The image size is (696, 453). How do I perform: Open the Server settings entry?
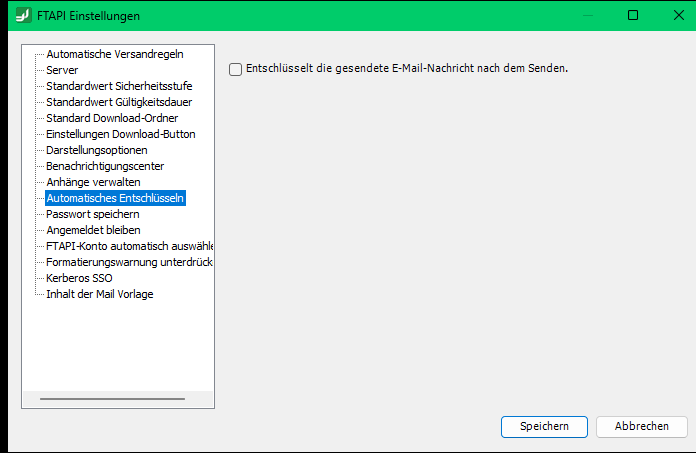tap(62, 70)
